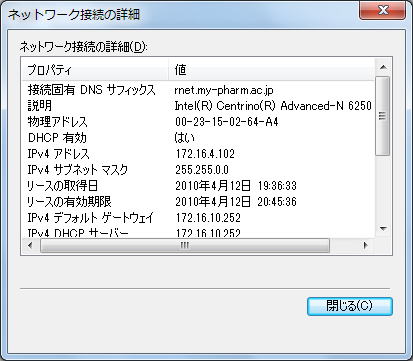Image resolution: width=413 pixels, height=361 pixels.
Task: Select the IPv4 デフォルト ゲートウェイ row
Action: 199,218
